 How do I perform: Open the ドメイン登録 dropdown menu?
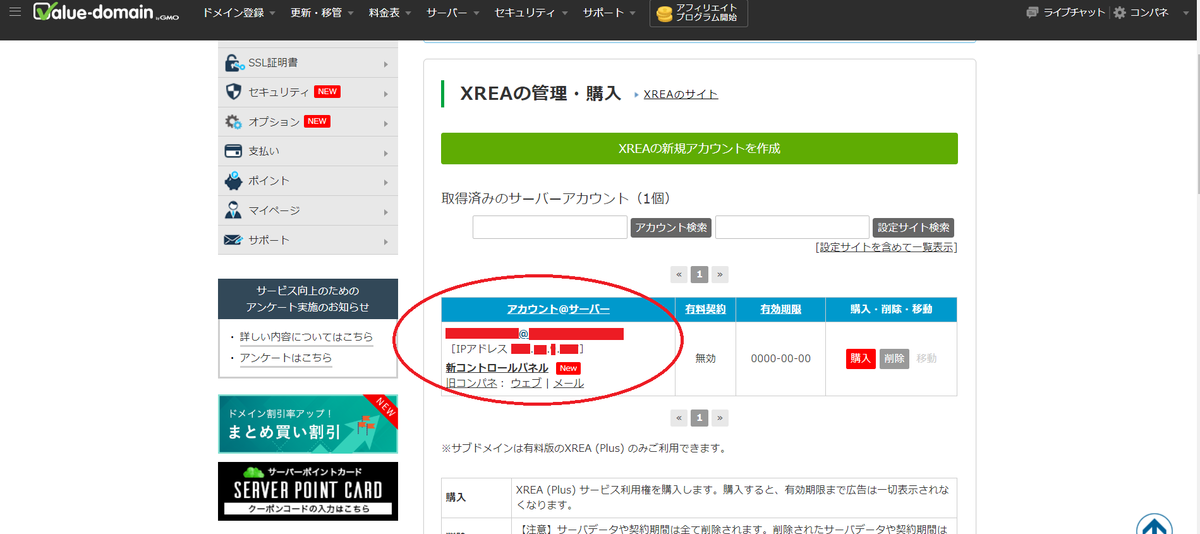240,13
